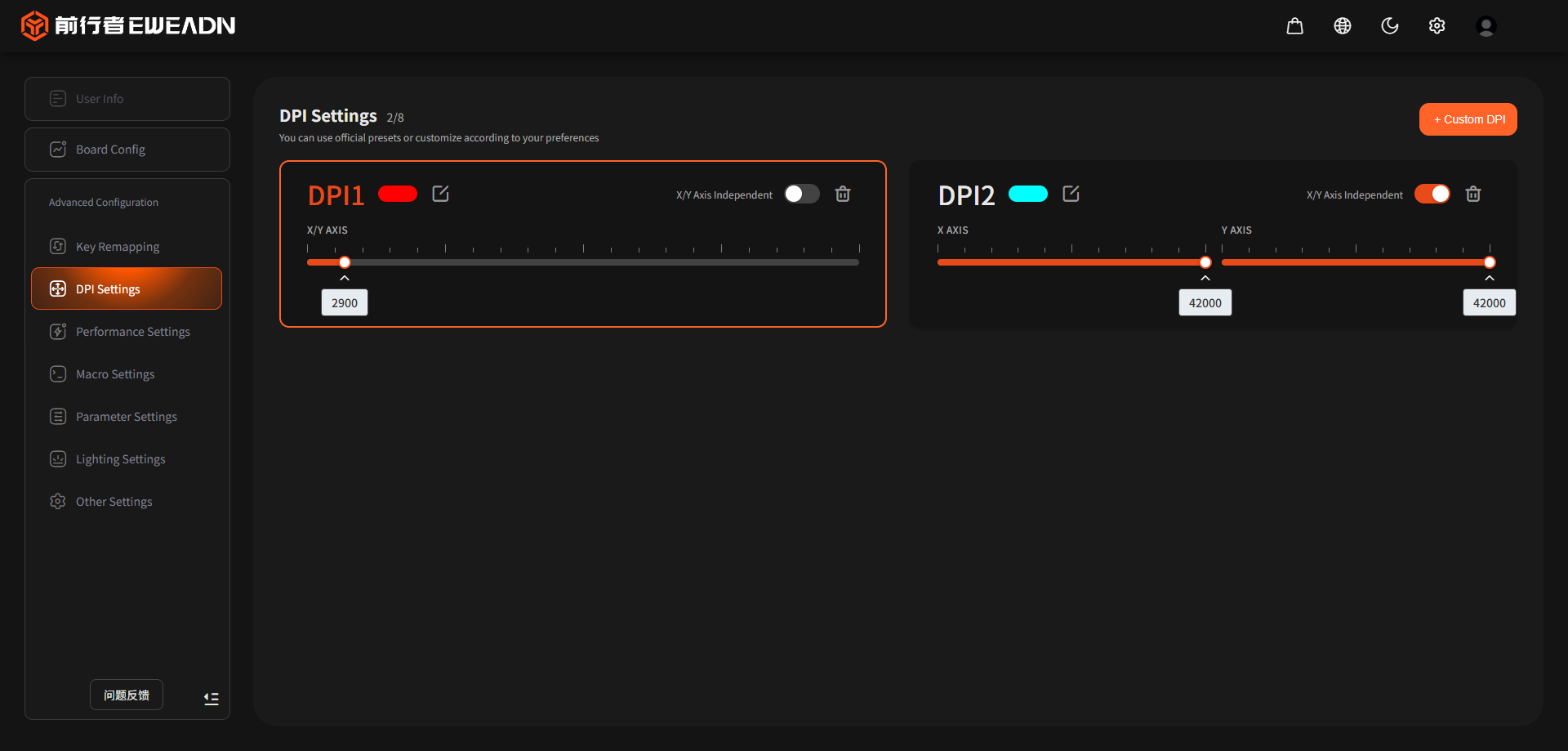The width and height of the screenshot is (1568, 751).
Task: Click the globe language icon
Action: coord(1342,26)
